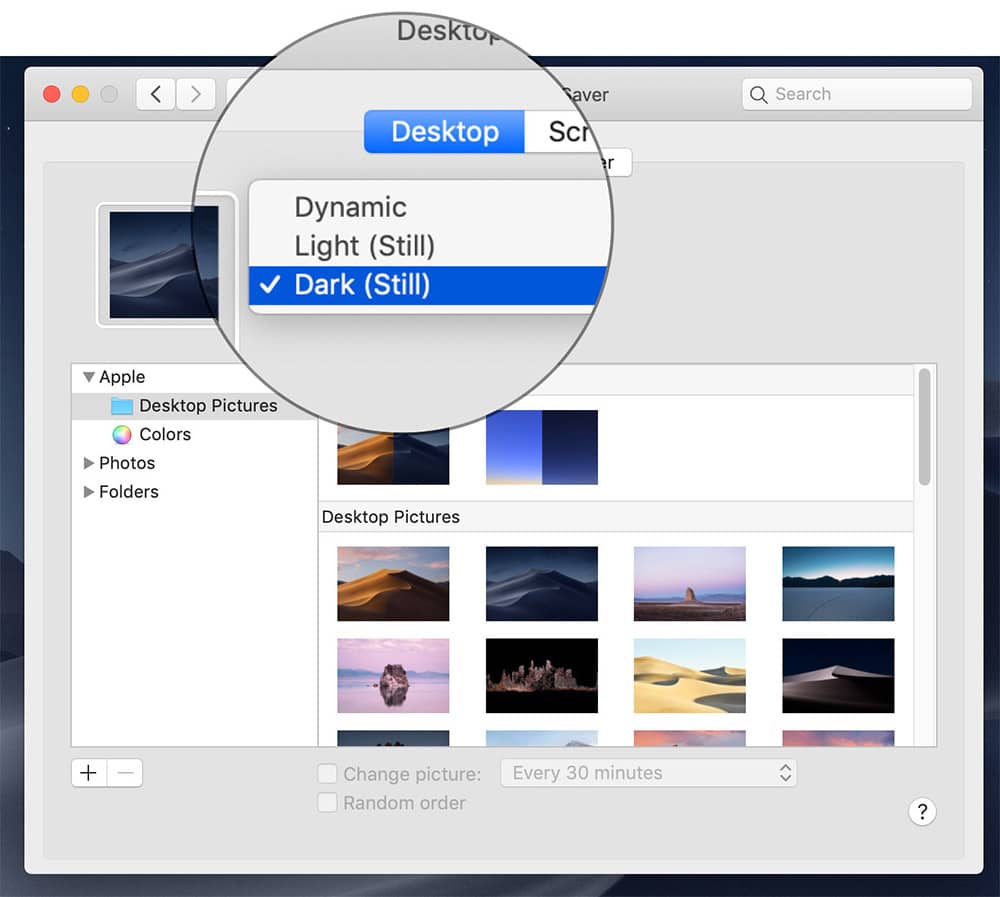The width and height of the screenshot is (1000, 897).
Task: Click the forward navigation arrow
Action: [196, 93]
